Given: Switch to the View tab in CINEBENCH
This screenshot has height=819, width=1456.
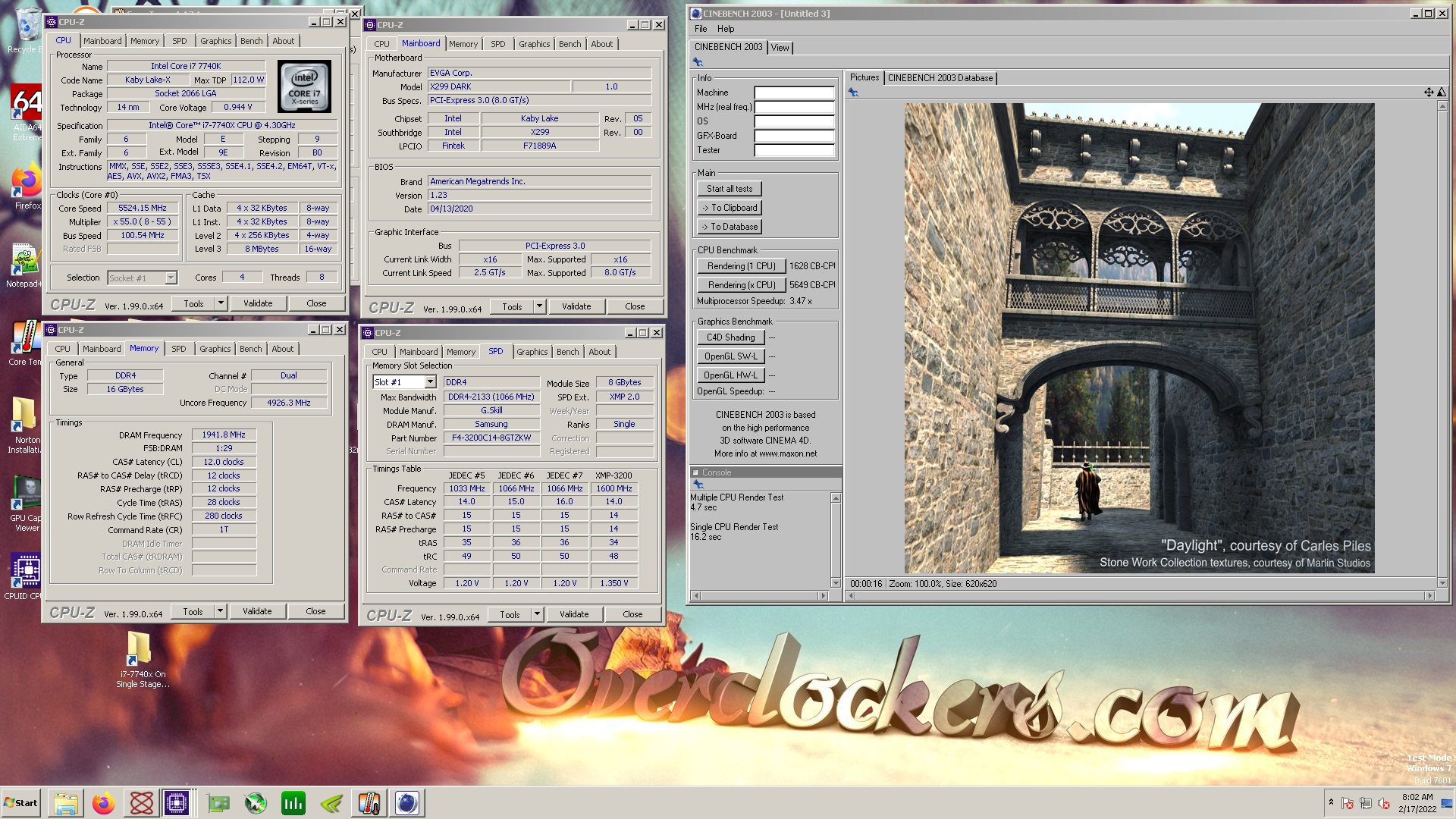Looking at the screenshot, I should (x=780, y=48).
